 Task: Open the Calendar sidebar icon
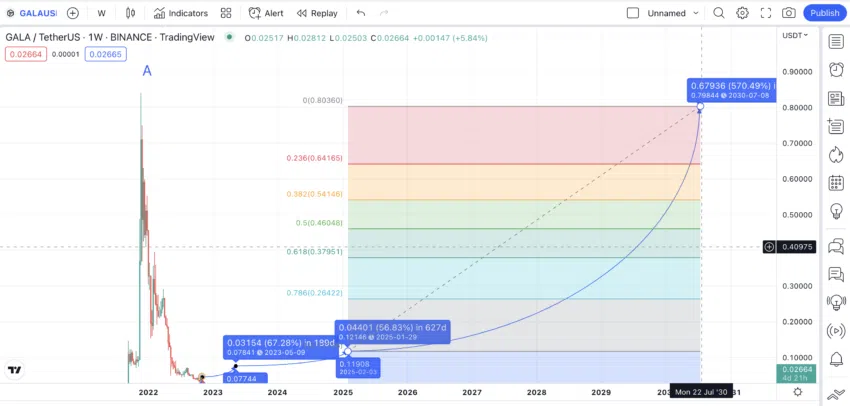point(836,183)
